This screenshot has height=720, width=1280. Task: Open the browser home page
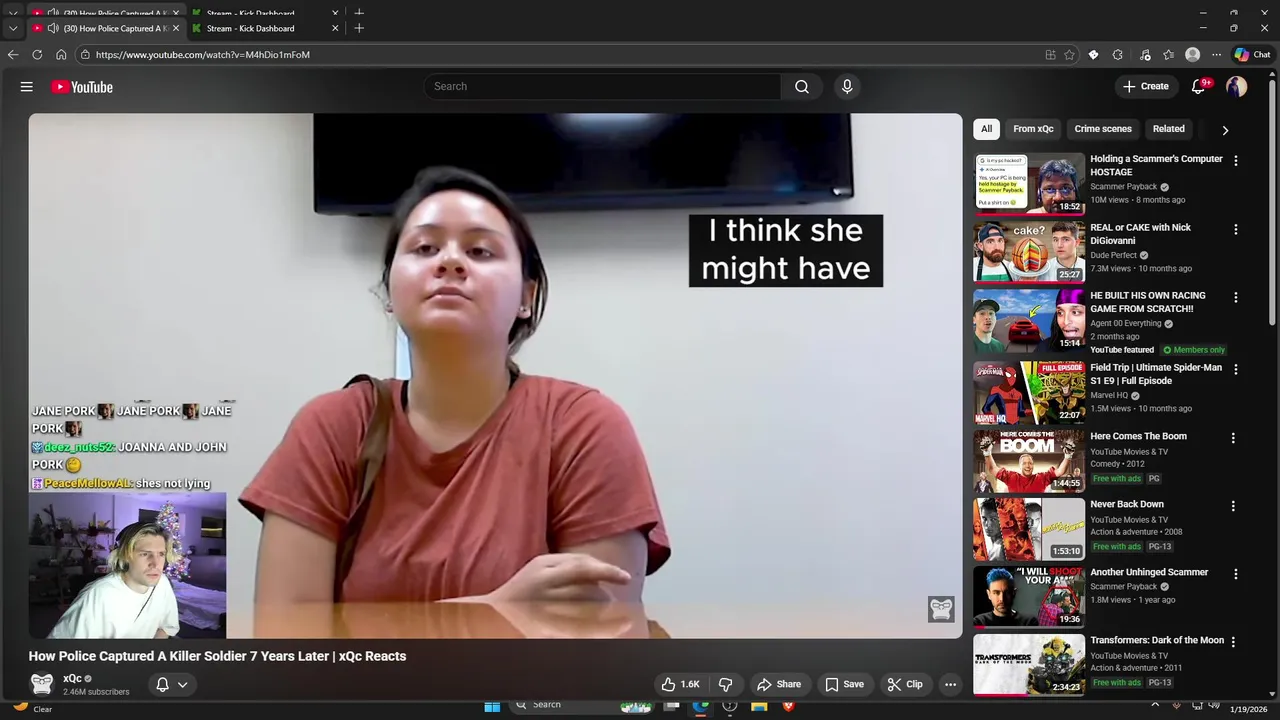coord(61,55)
